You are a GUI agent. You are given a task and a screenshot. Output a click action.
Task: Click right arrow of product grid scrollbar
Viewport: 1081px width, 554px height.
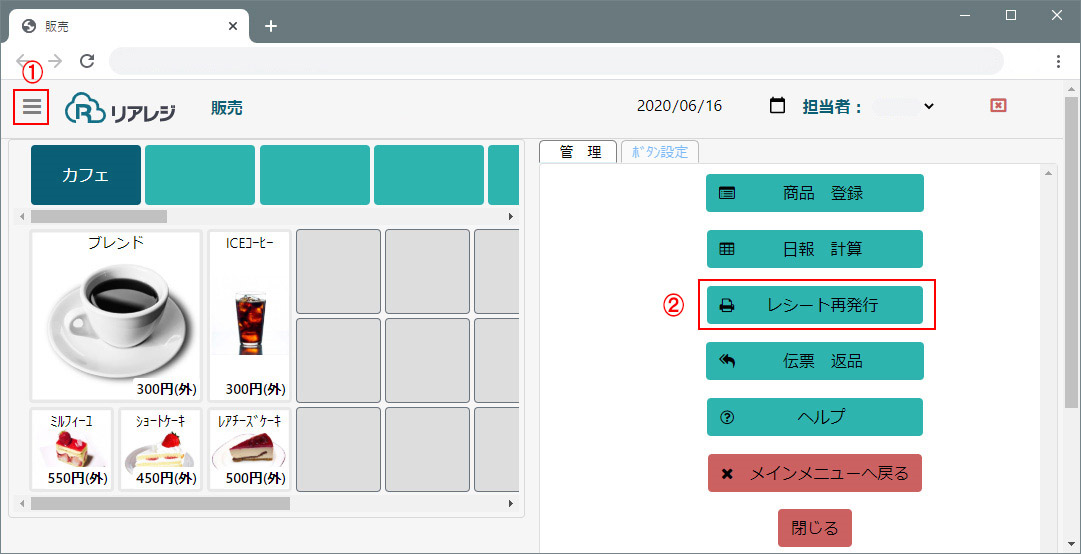[511, 504]
